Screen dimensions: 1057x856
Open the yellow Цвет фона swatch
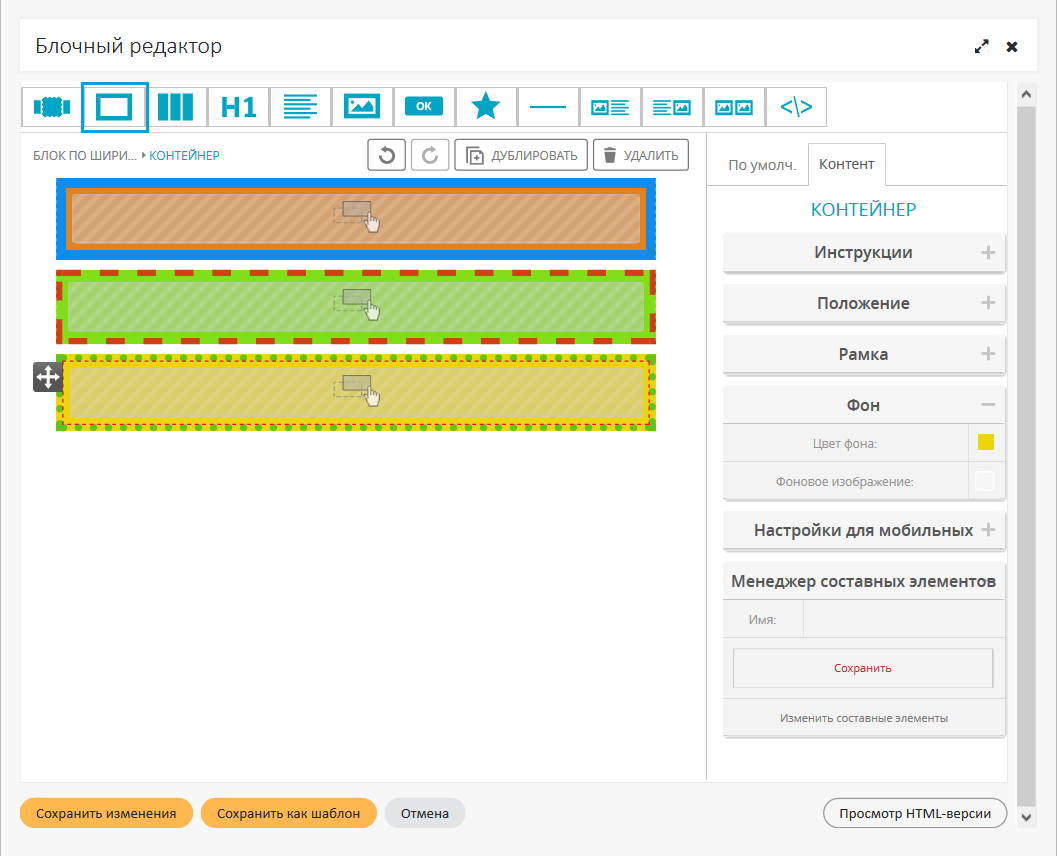[985, 442]
